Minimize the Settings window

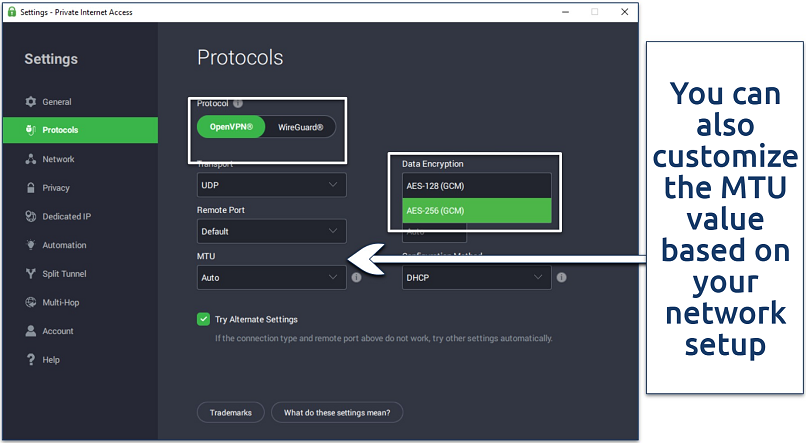point(565,12)
